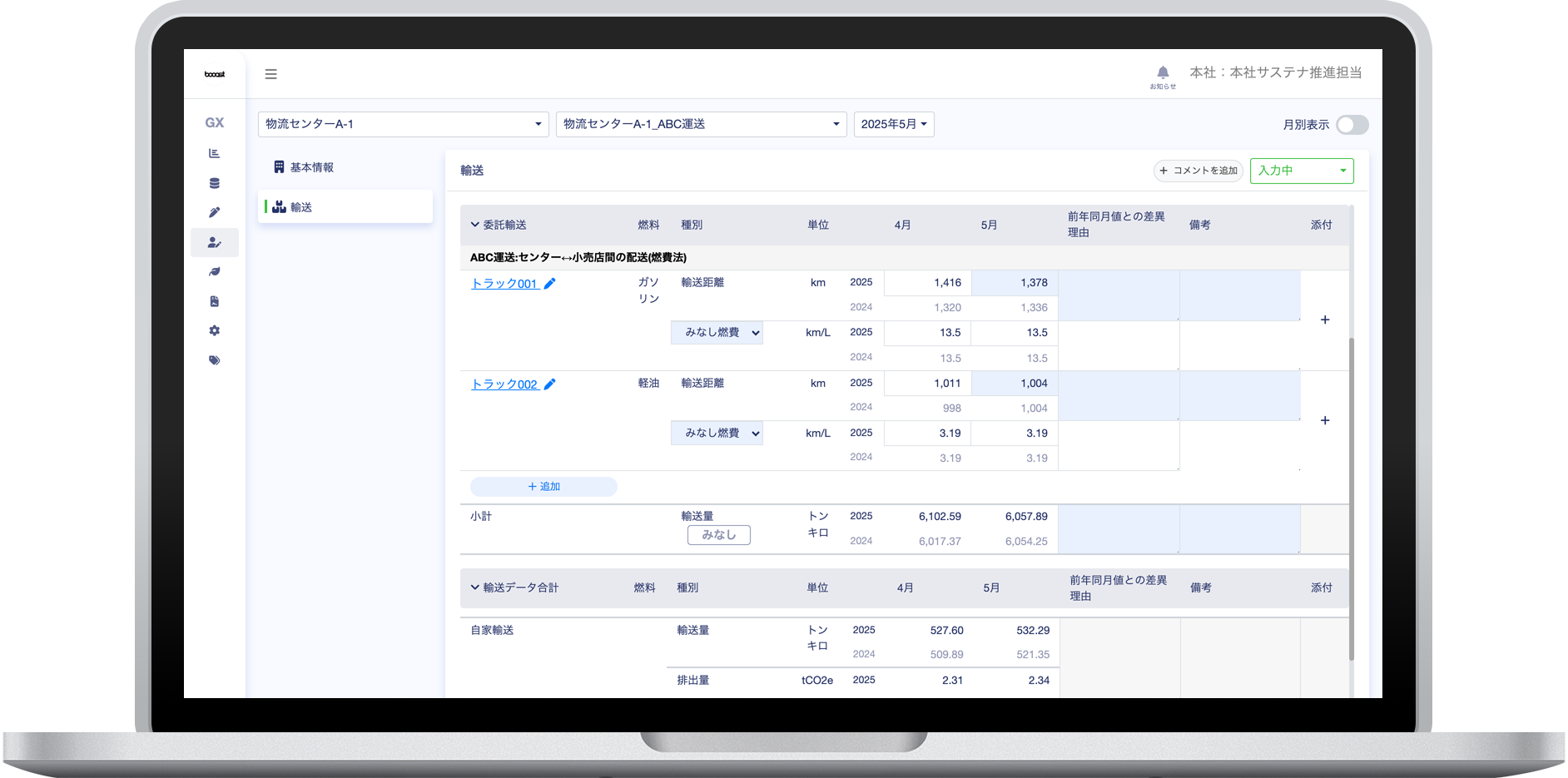Open the トラック002 link
Screen dimensions: 1568x778
(x=504, y=384)
